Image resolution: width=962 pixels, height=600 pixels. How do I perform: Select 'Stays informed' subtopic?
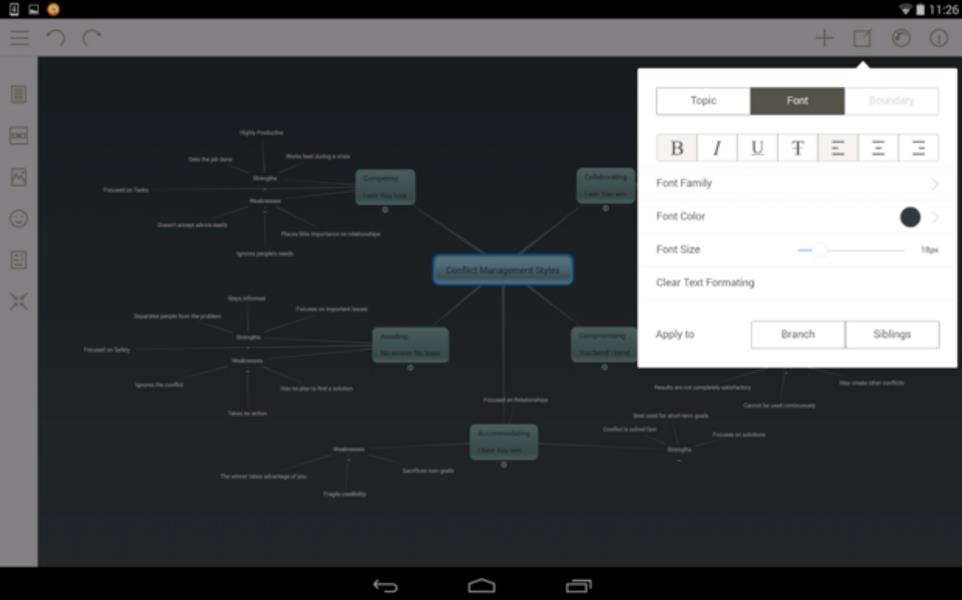247,299
